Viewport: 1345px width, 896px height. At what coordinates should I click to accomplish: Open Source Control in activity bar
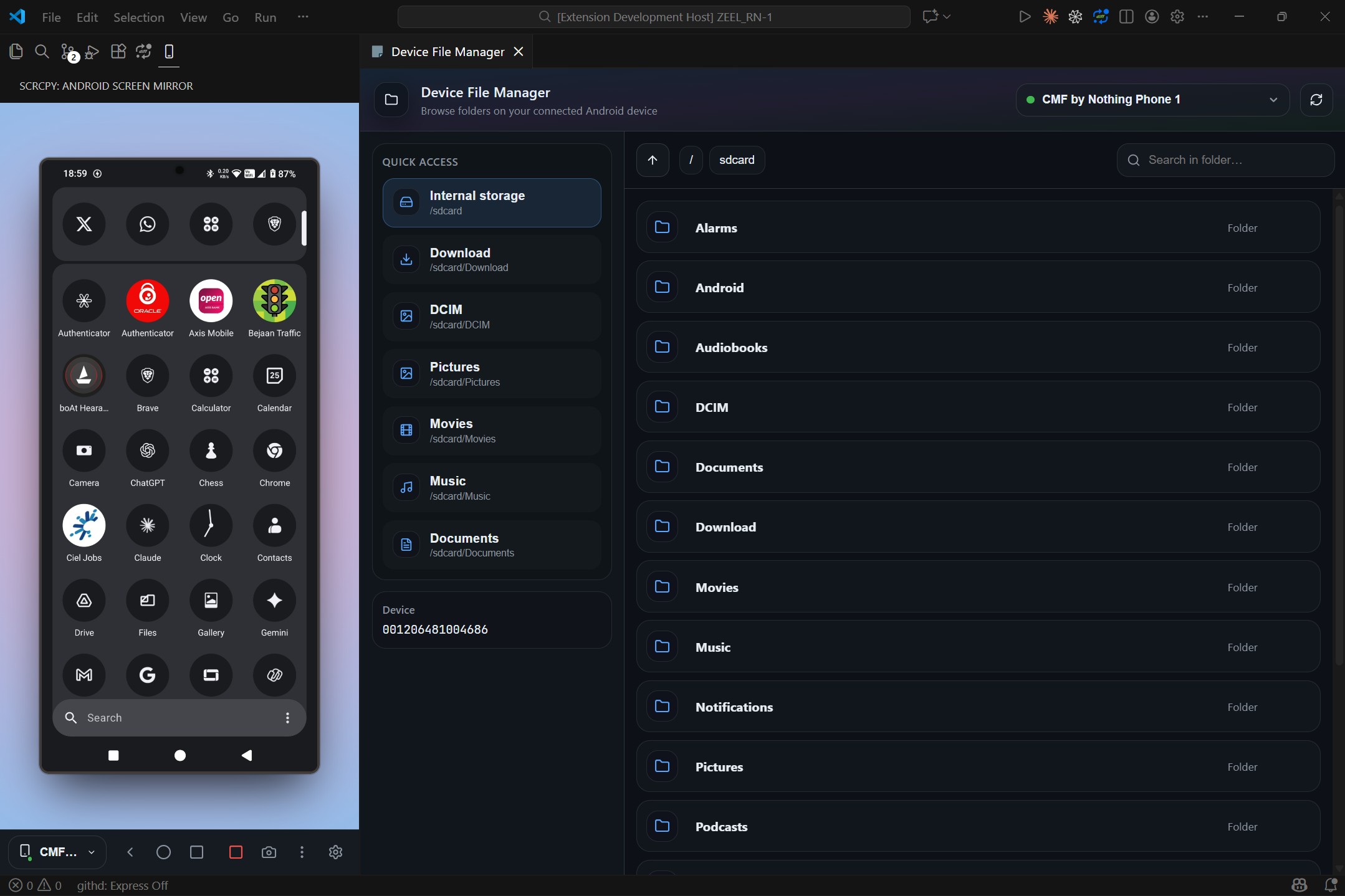68,52
